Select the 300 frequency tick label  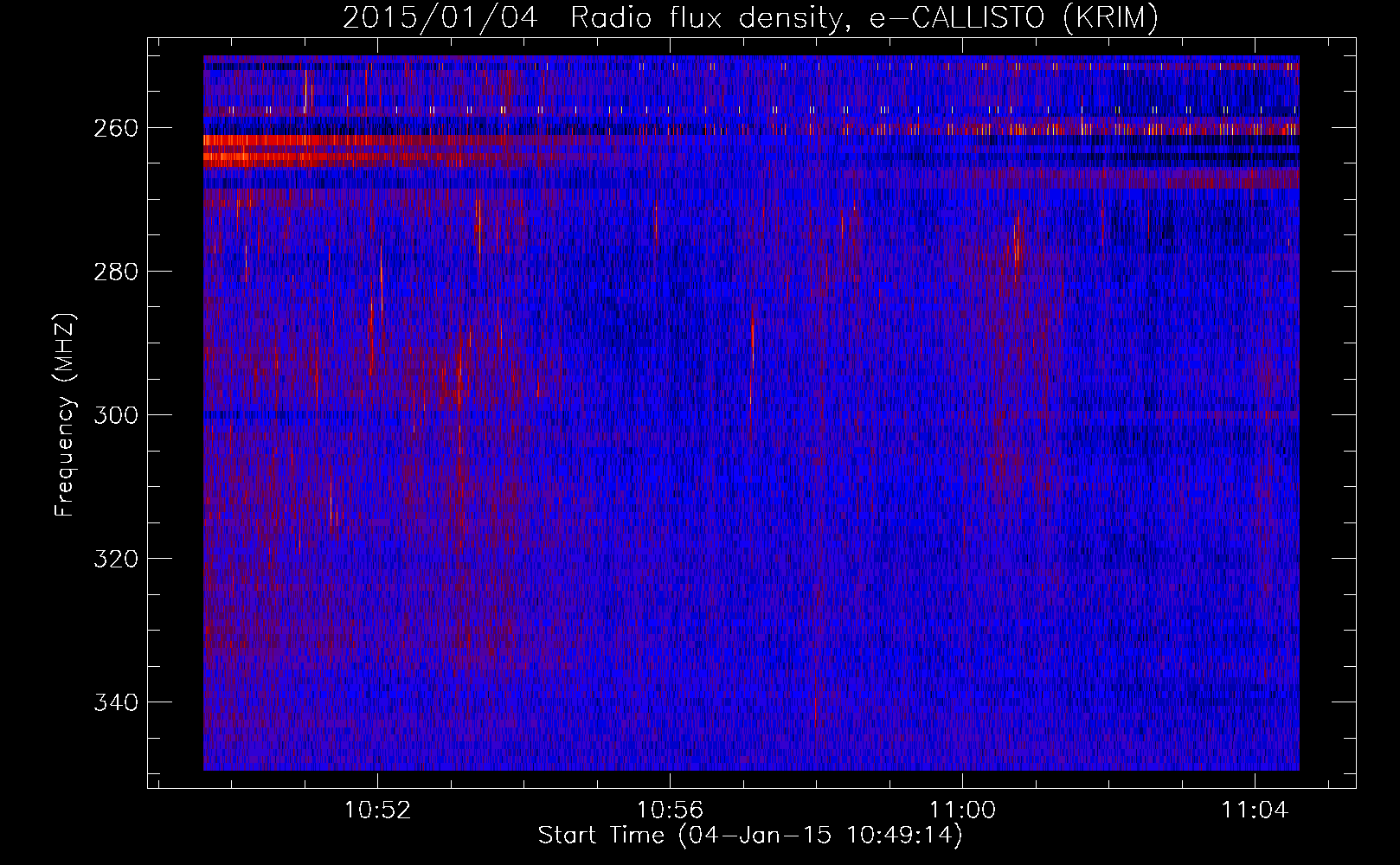point(115,415)
